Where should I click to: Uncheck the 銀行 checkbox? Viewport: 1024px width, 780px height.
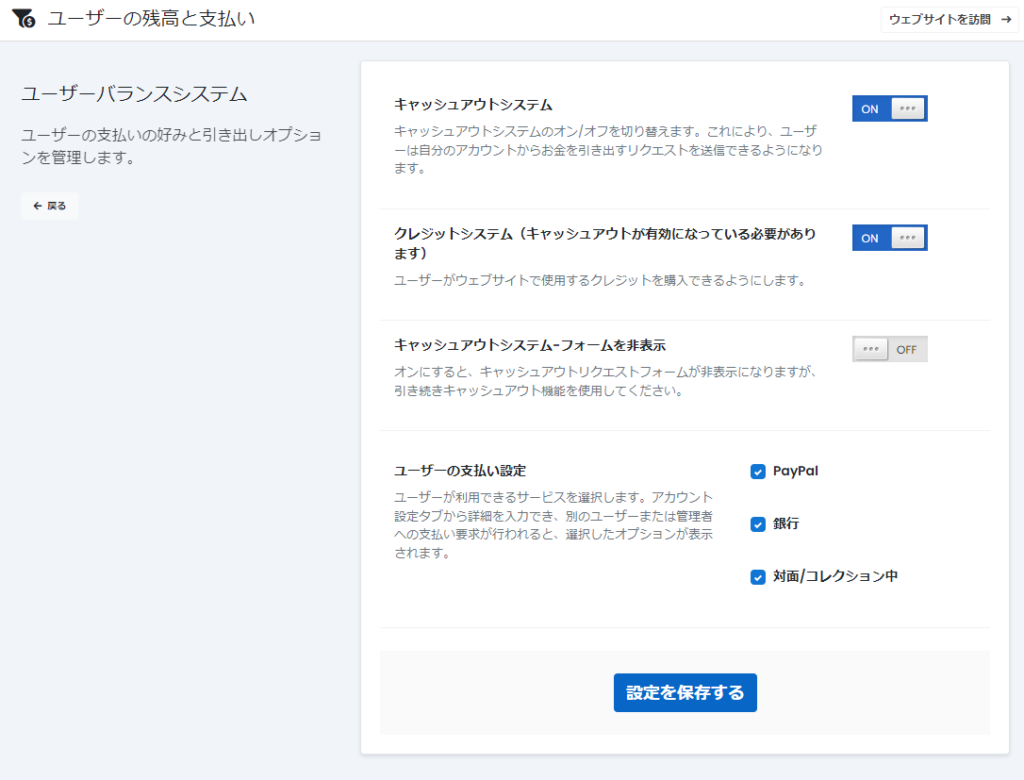tap(758, 524)
